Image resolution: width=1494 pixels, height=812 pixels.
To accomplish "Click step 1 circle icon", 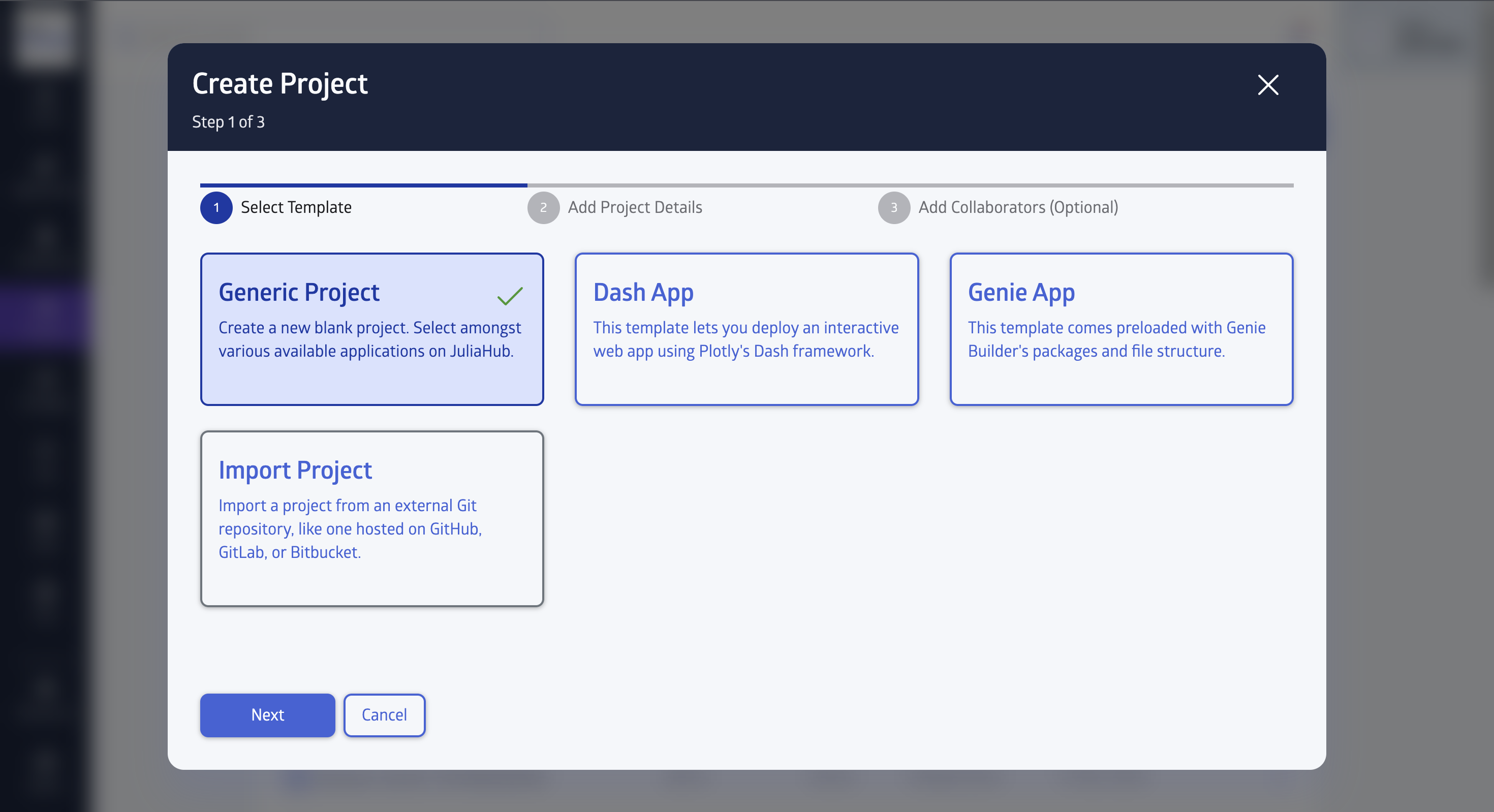I will coord(216,208).
